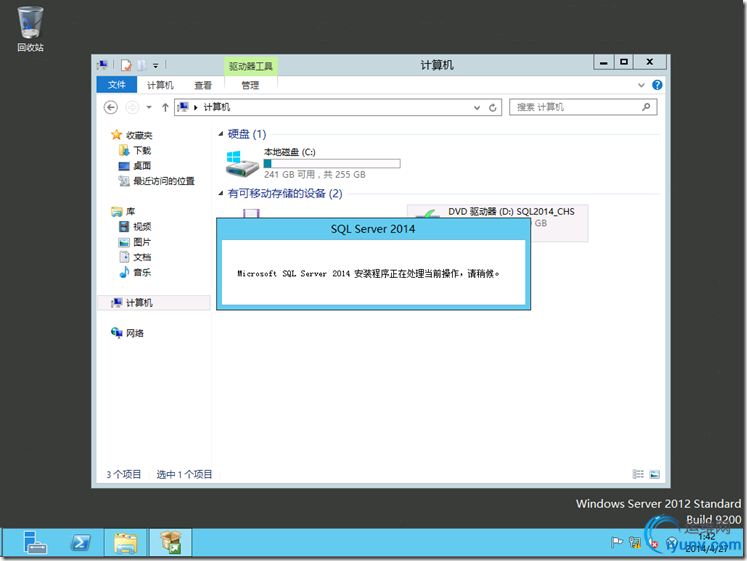Close the 计算机 window

[x=650, y=62]
